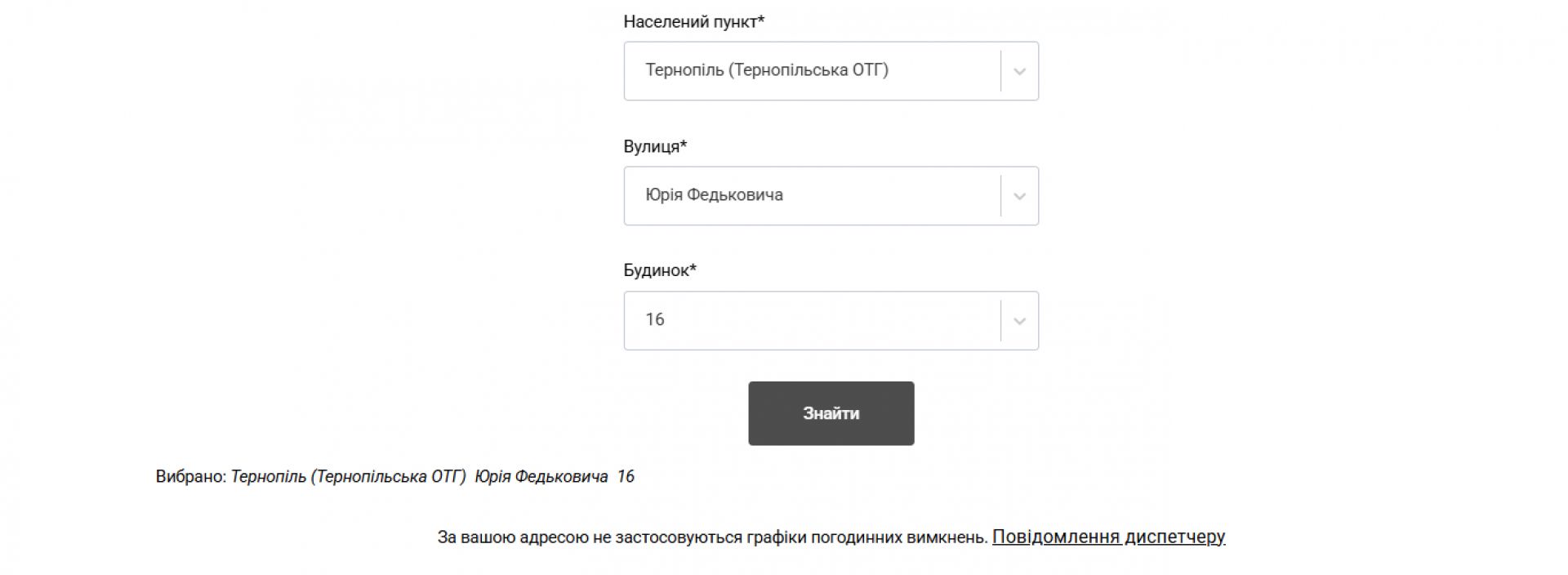Expand the Населений пункт dropdown chevron
Screen dimensions: 1568x575
[1019, 71]
